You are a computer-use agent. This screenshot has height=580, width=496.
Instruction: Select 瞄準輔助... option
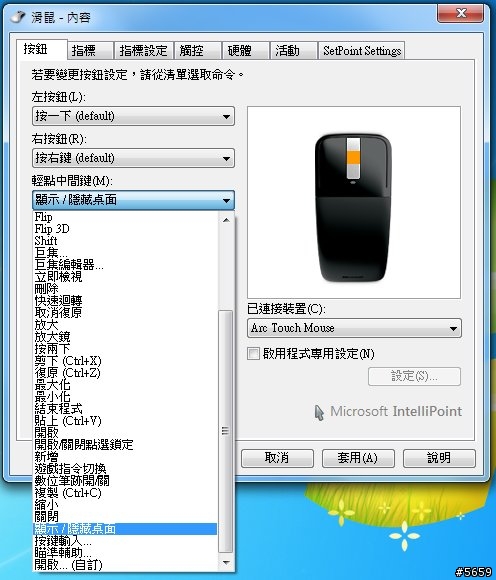pyautogui.click(x=125, y=553)
